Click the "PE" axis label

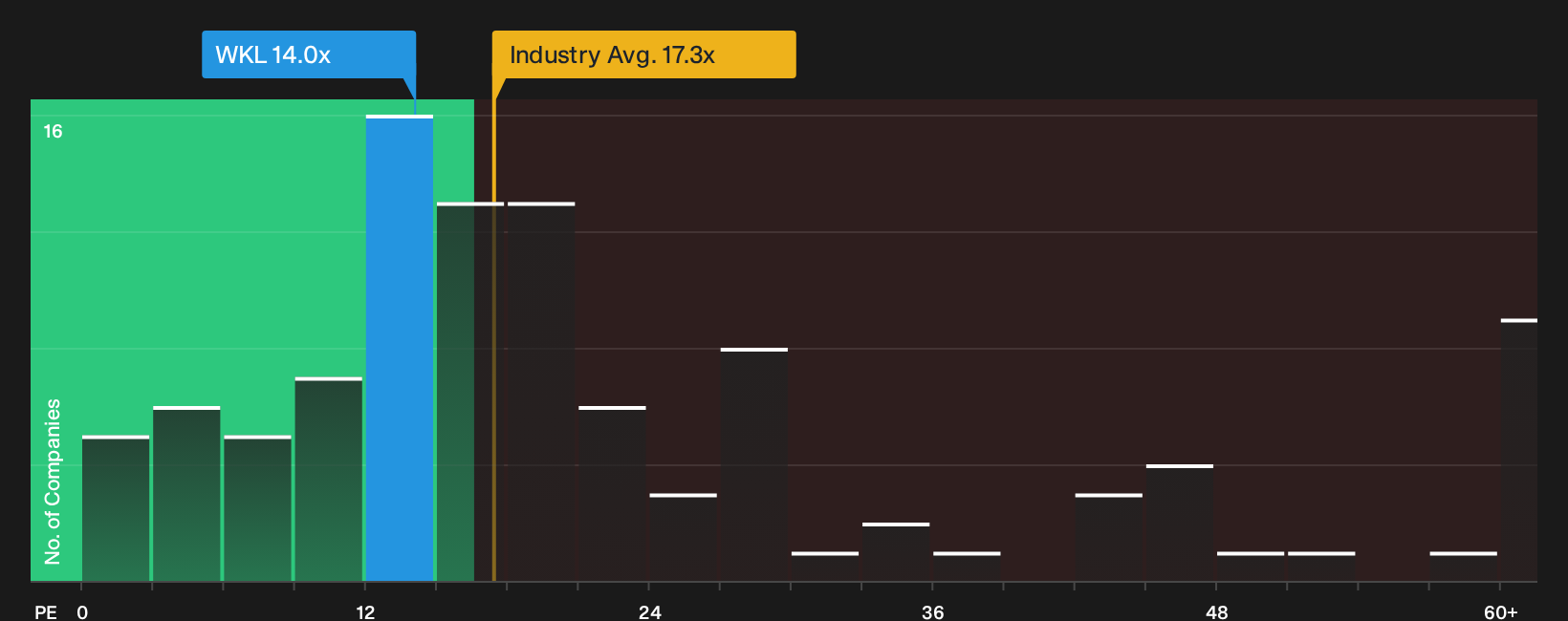(x=46, y=612)
